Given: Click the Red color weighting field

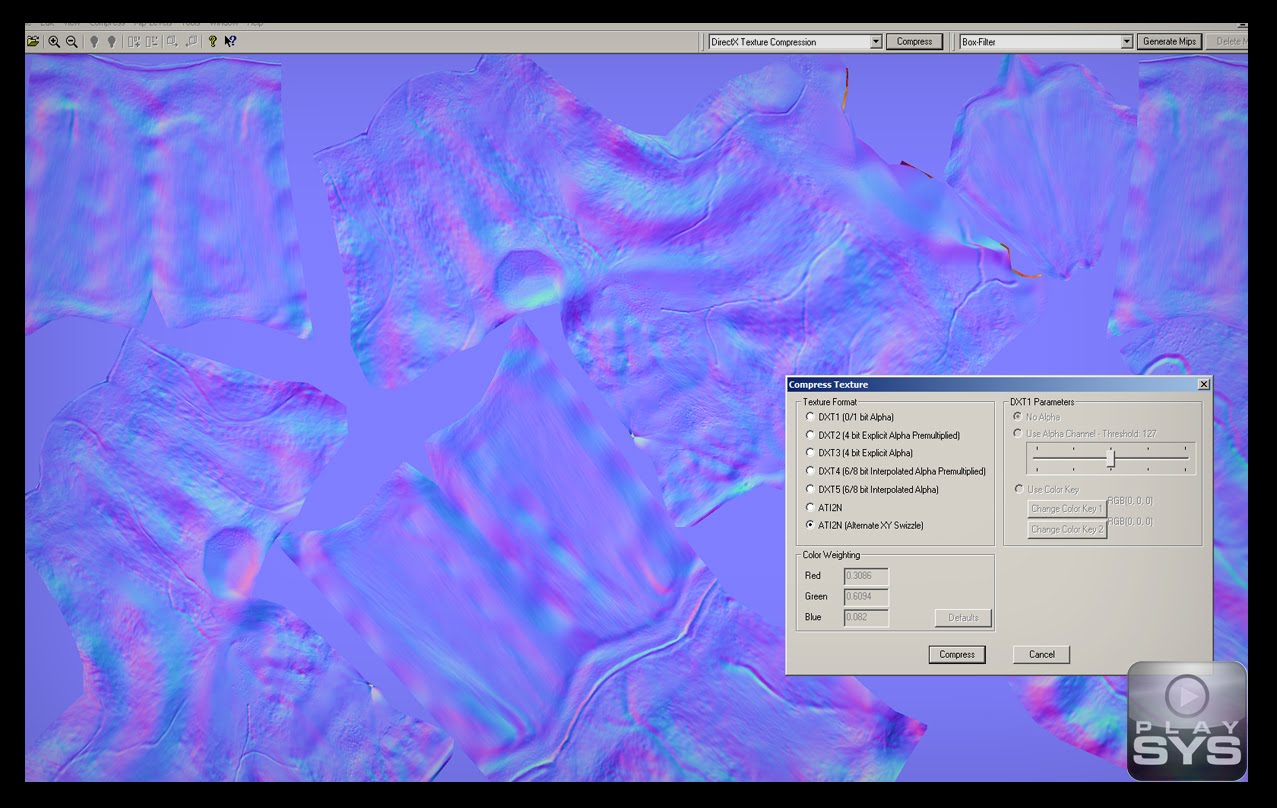Looking at the screenshot, I should 866,576.
